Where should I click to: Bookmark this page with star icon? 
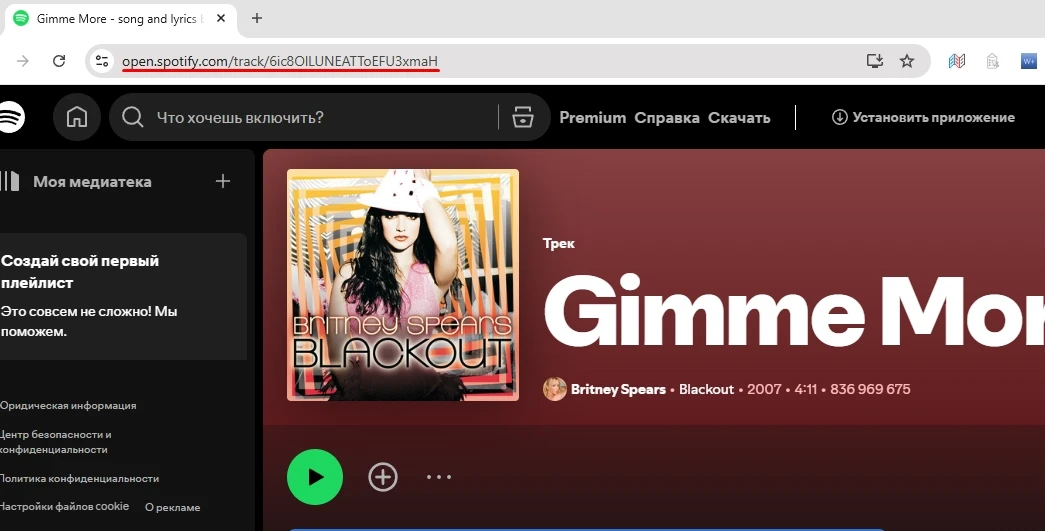[x=907, y=61]
